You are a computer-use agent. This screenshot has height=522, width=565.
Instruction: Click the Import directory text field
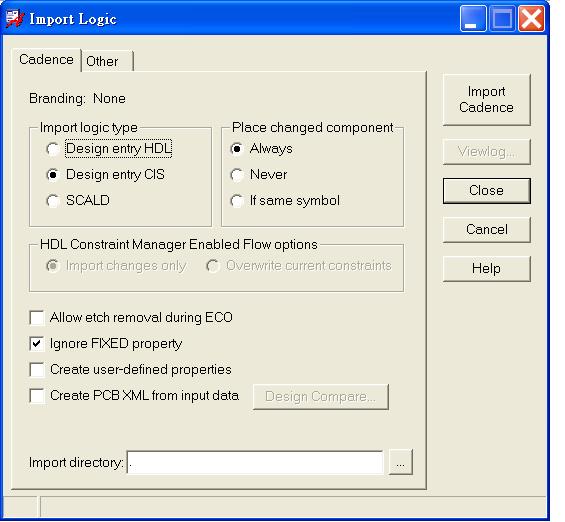(255, 463)
